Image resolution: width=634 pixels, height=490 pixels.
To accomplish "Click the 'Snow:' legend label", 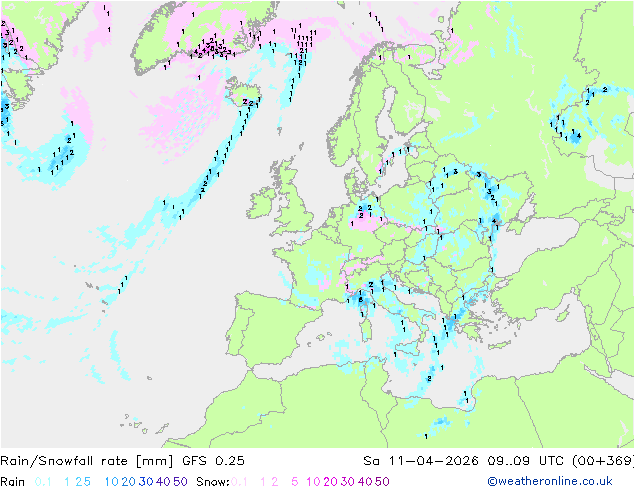I will tap(213, 482).
